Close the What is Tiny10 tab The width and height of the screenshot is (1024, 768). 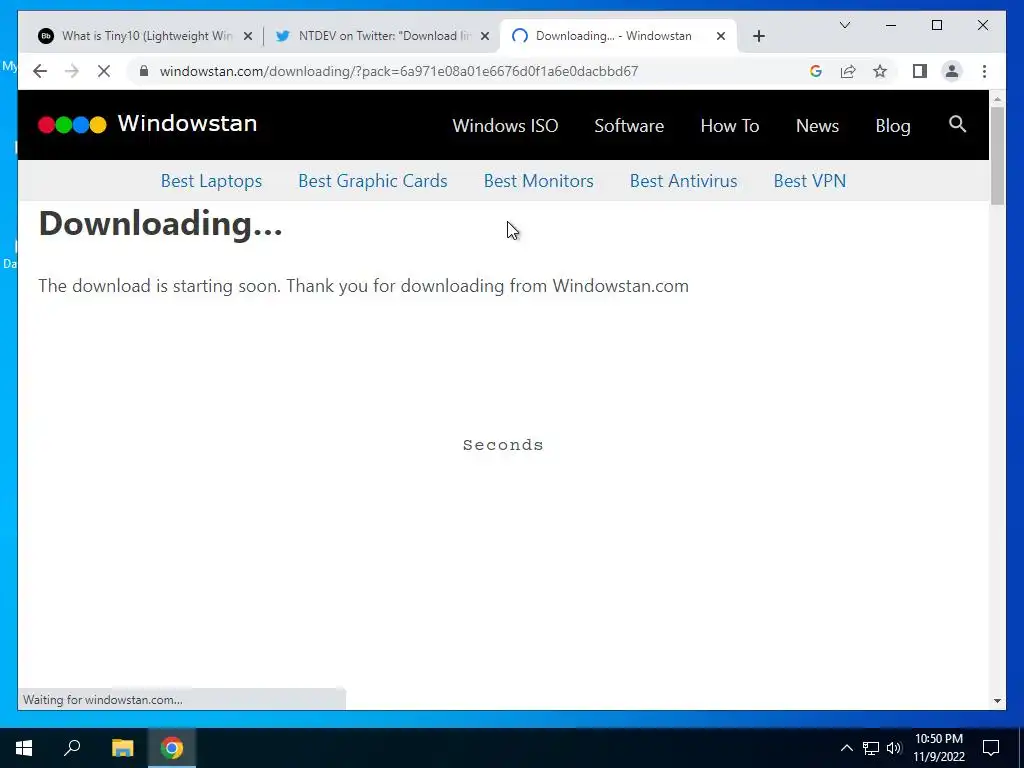coord(248,37)
